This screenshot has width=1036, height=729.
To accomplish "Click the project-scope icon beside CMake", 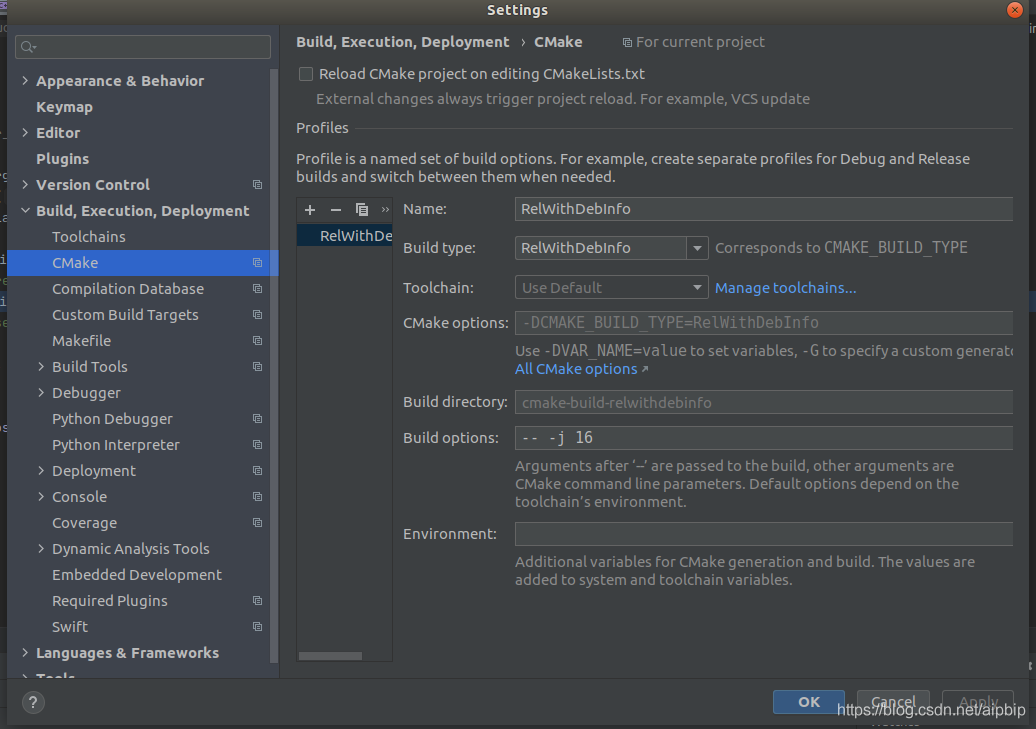I will point(258,263).
